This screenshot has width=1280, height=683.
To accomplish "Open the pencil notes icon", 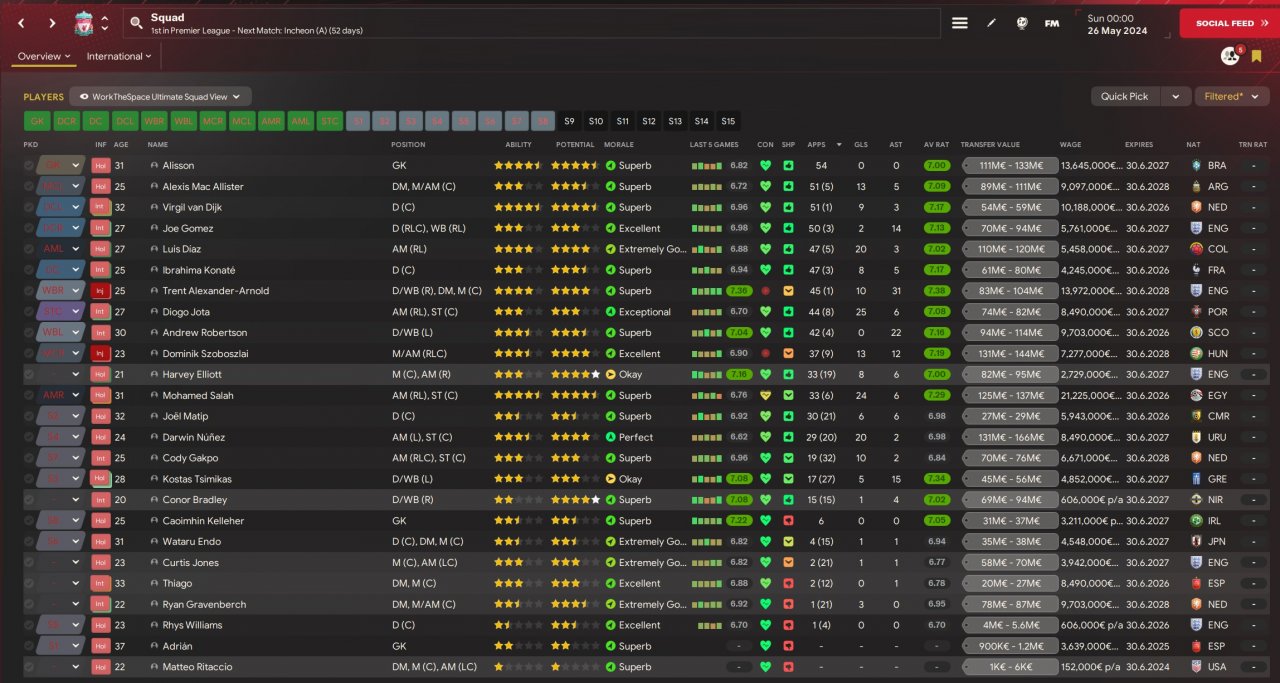I will (991, 23).
